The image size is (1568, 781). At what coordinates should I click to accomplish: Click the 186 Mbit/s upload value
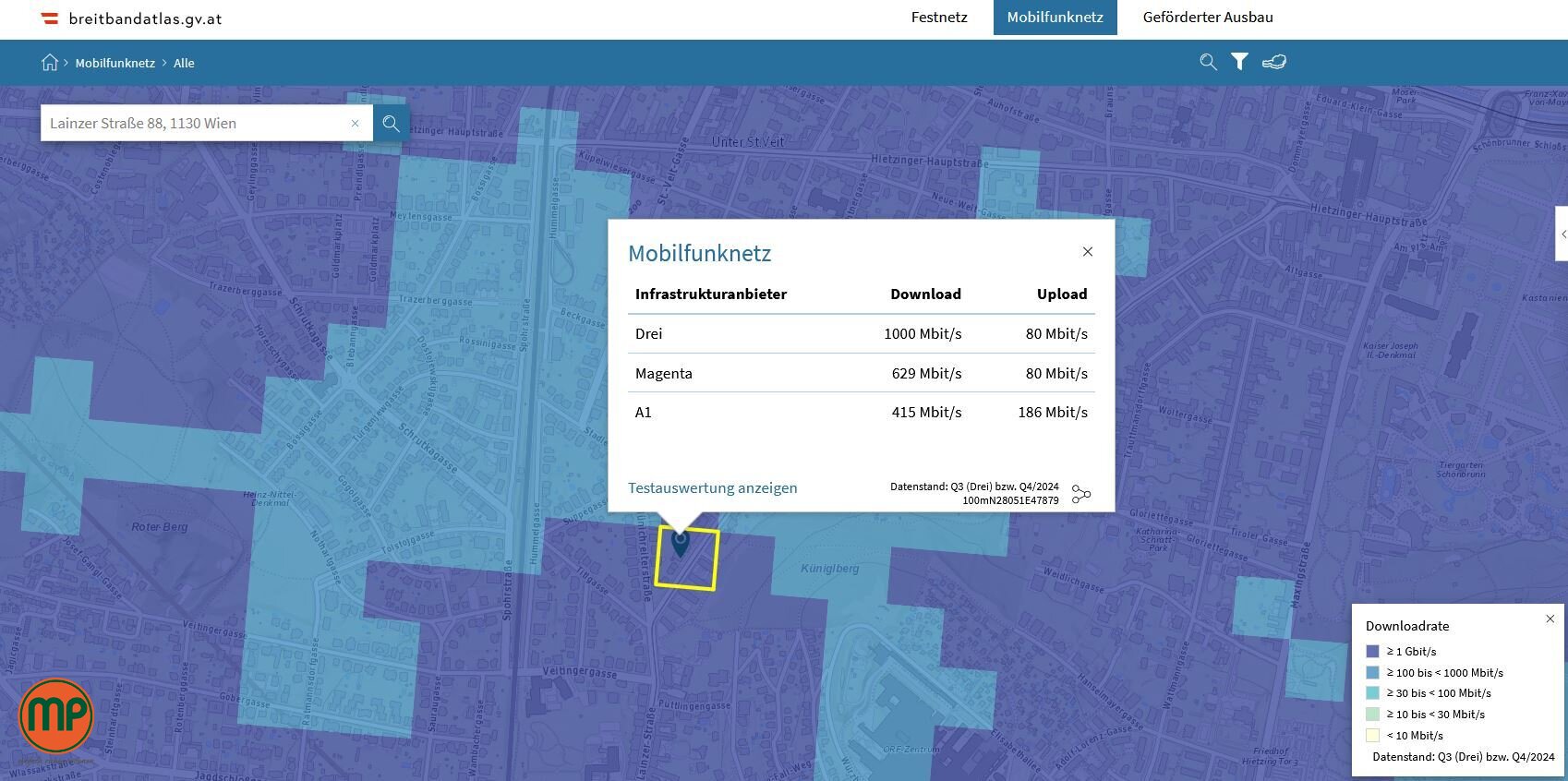tap(1053, 412)
